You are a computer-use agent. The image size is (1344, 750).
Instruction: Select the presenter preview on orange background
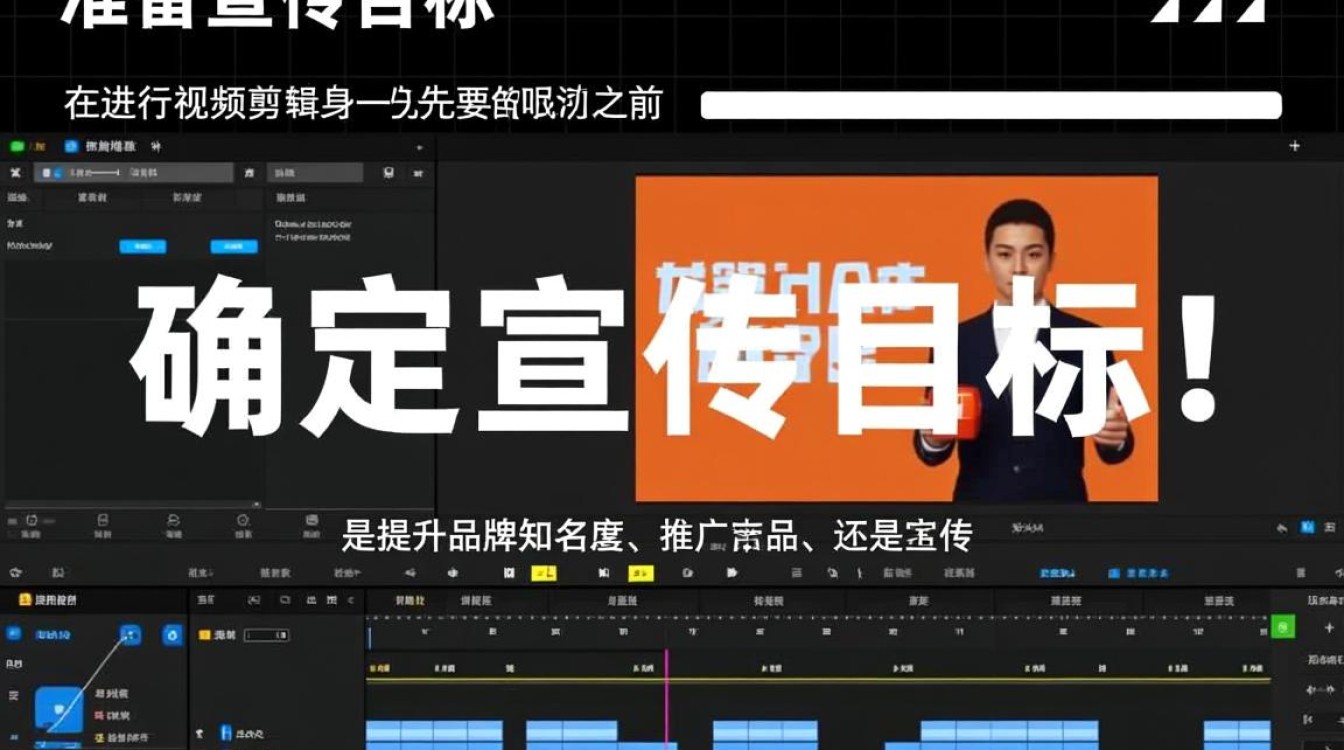point(897,339)
